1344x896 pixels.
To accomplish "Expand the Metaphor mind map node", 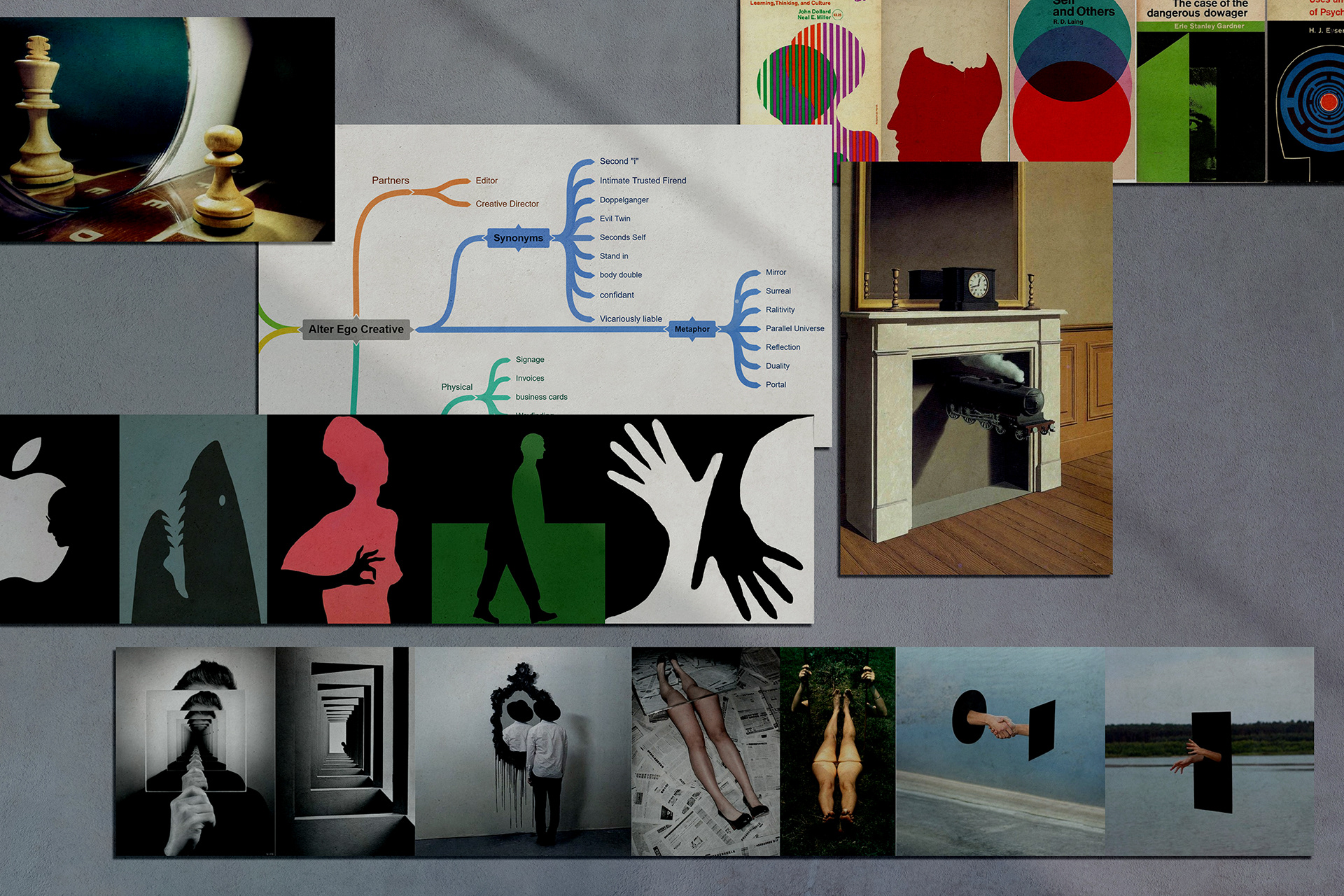I will click(692, 329).
